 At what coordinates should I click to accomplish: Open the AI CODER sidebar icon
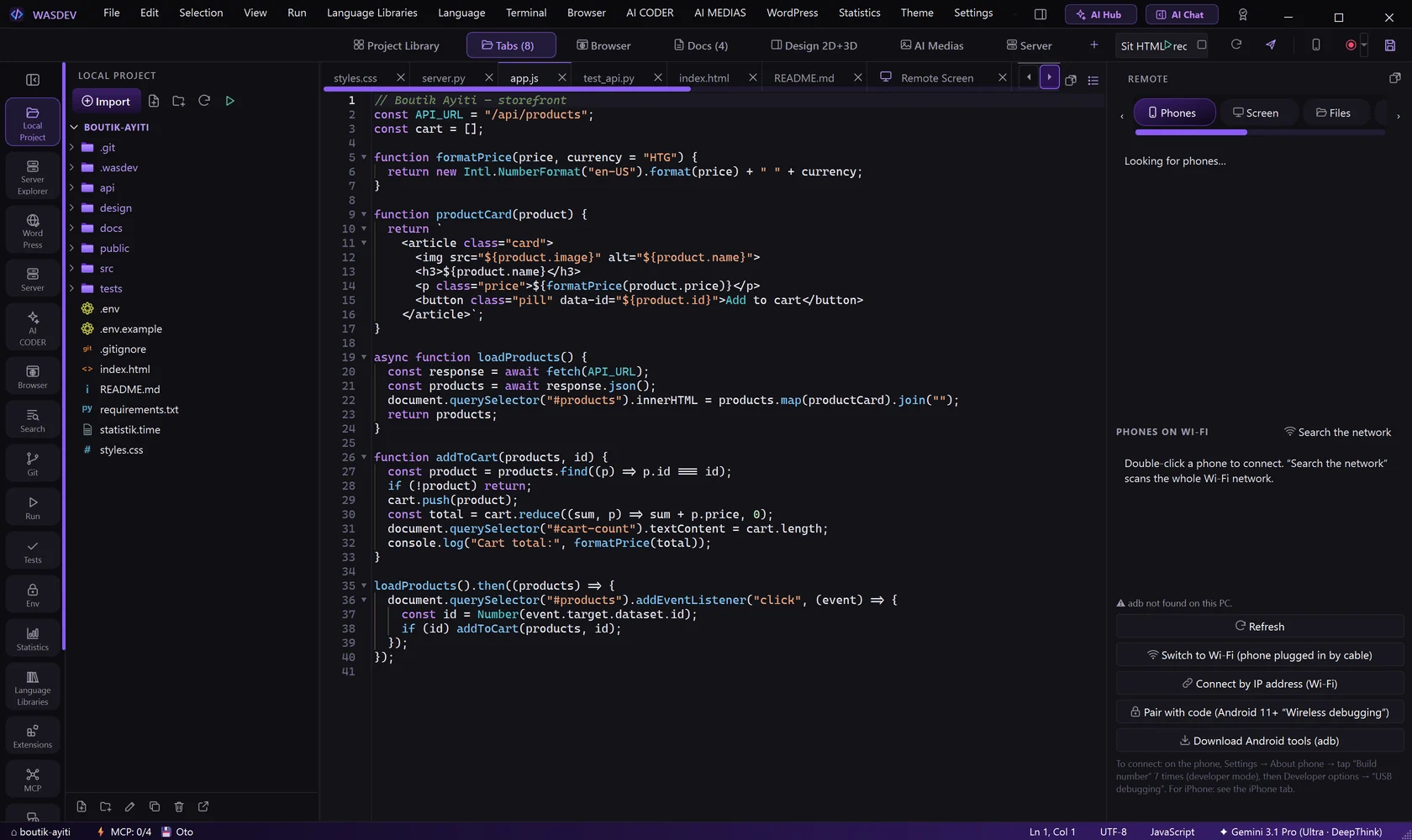point(33,328)
